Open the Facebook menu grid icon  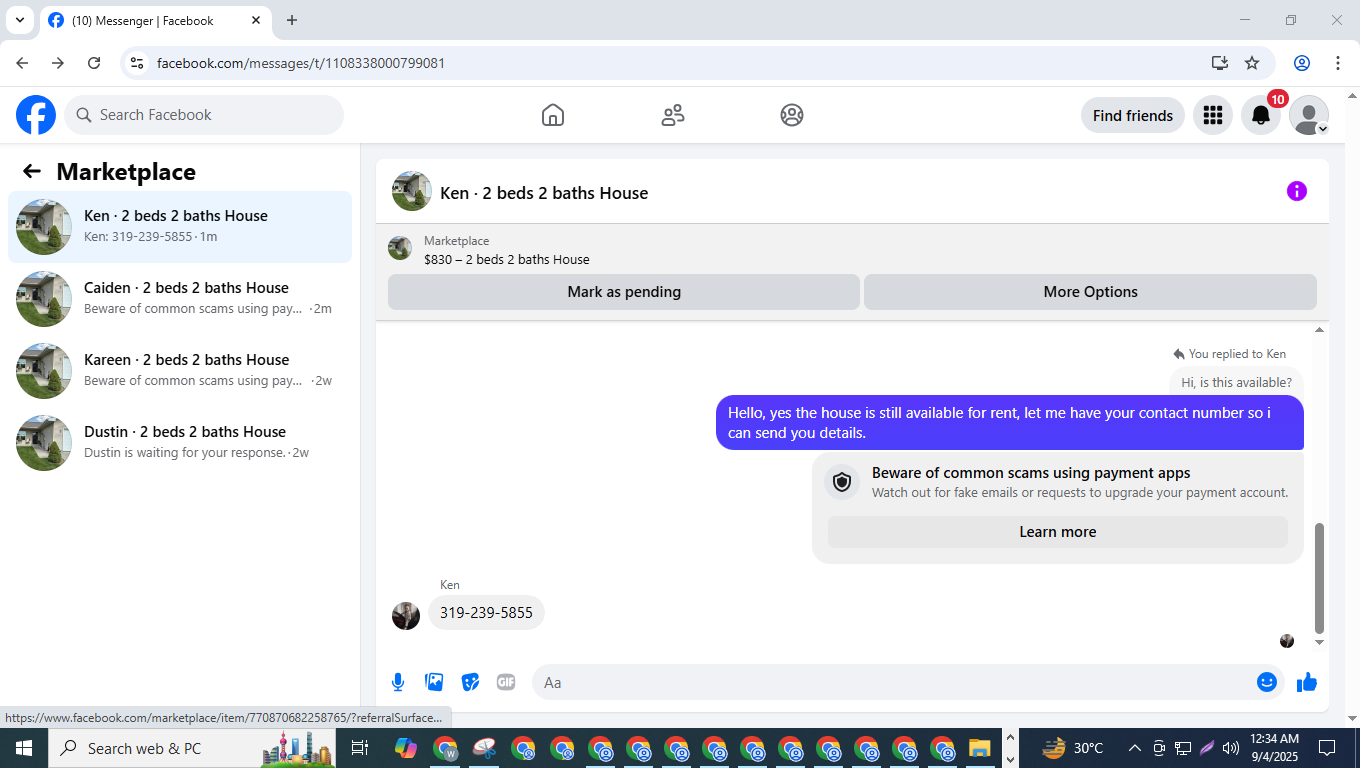tap(1213, 115)
